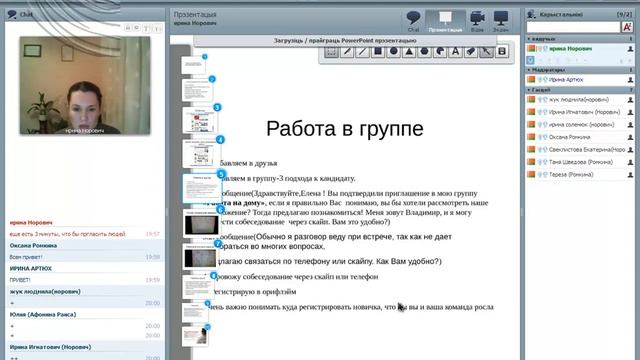This screenshot has width=640, height=360.
Task: Switch to the Chat tab with speech bubble
Action: click(413, 21)
